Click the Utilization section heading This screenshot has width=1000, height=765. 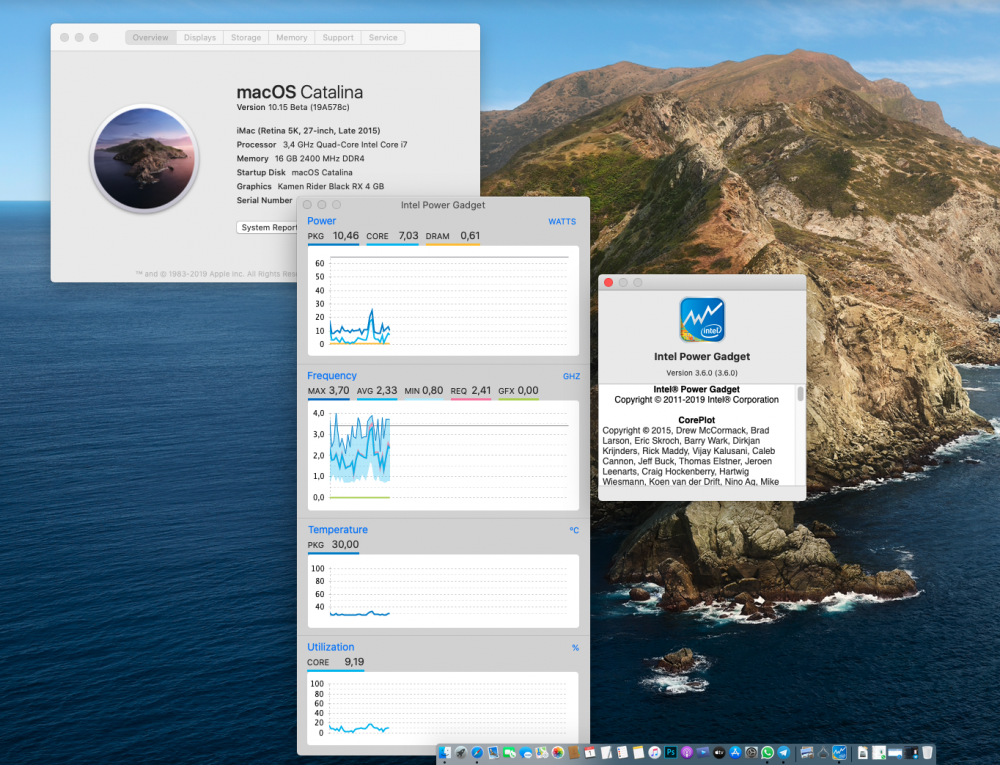click(330, 646)
